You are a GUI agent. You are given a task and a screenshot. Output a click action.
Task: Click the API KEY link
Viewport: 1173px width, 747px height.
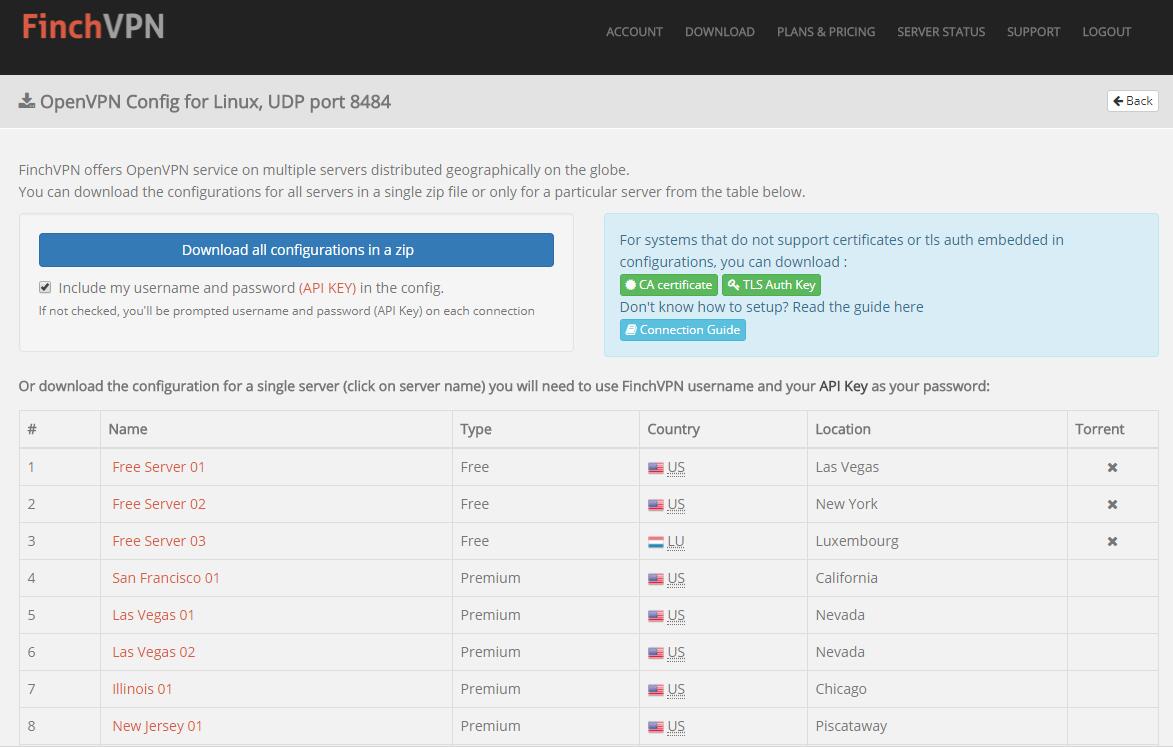coord(327,288)
